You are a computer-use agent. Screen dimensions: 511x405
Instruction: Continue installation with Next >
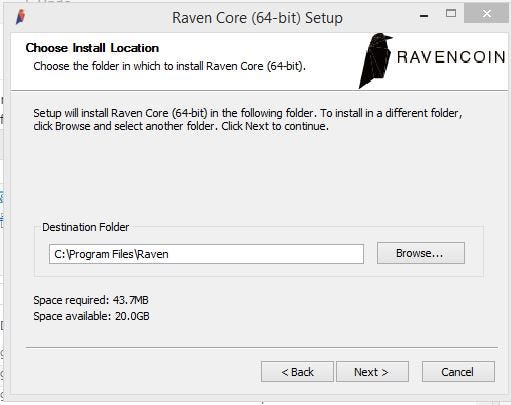(372, 372)
